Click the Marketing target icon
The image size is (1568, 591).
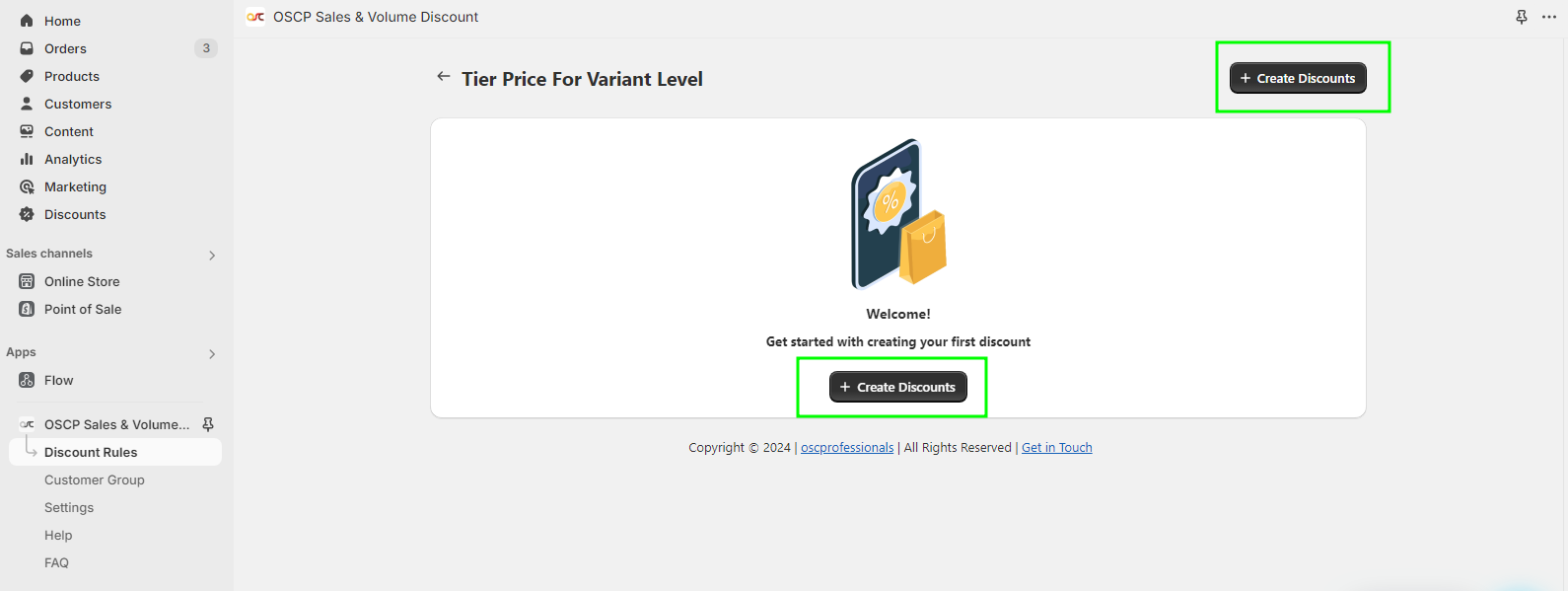point(27,186)
